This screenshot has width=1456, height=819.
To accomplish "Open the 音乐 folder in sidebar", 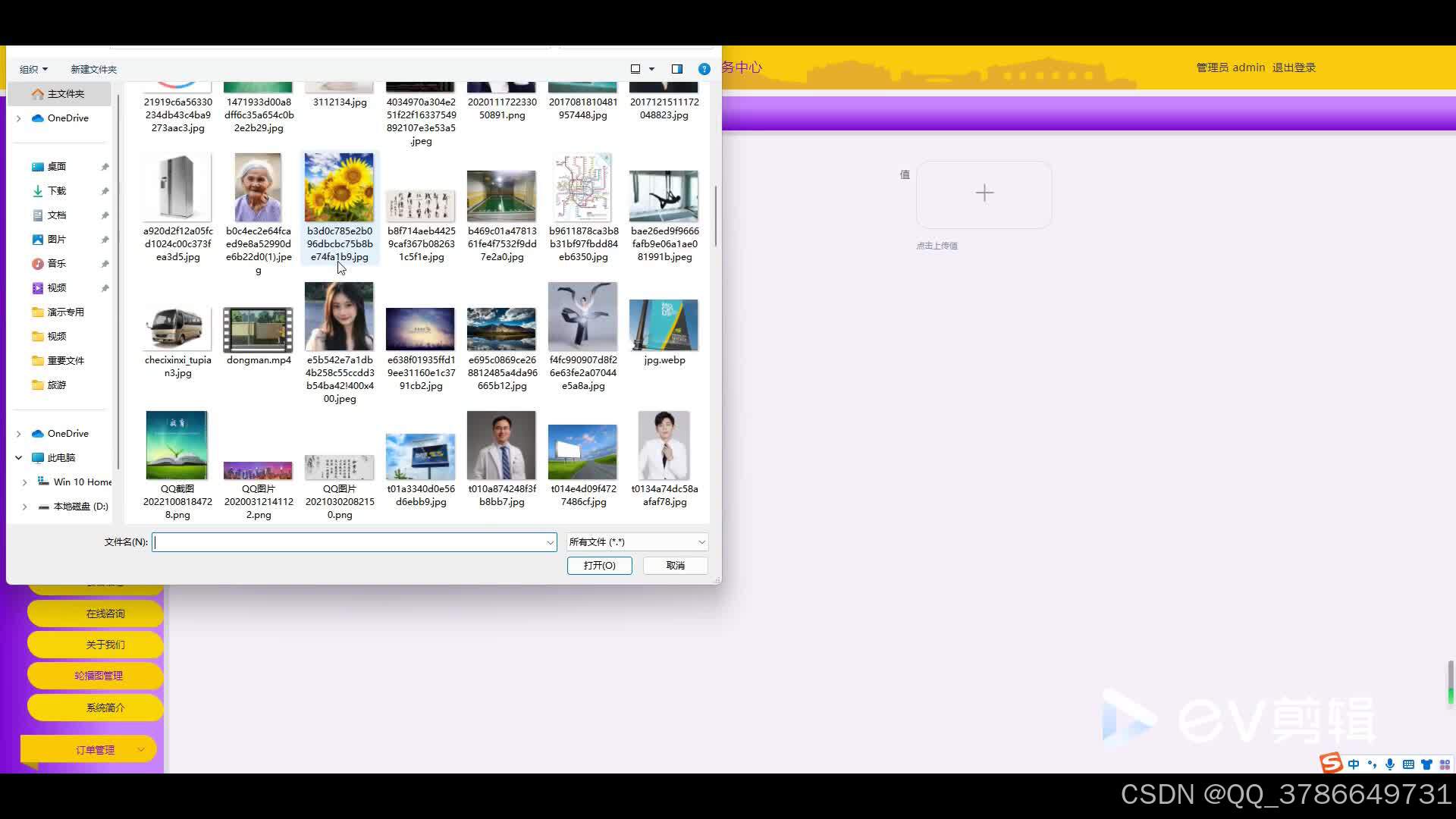I will coord(57,264).
